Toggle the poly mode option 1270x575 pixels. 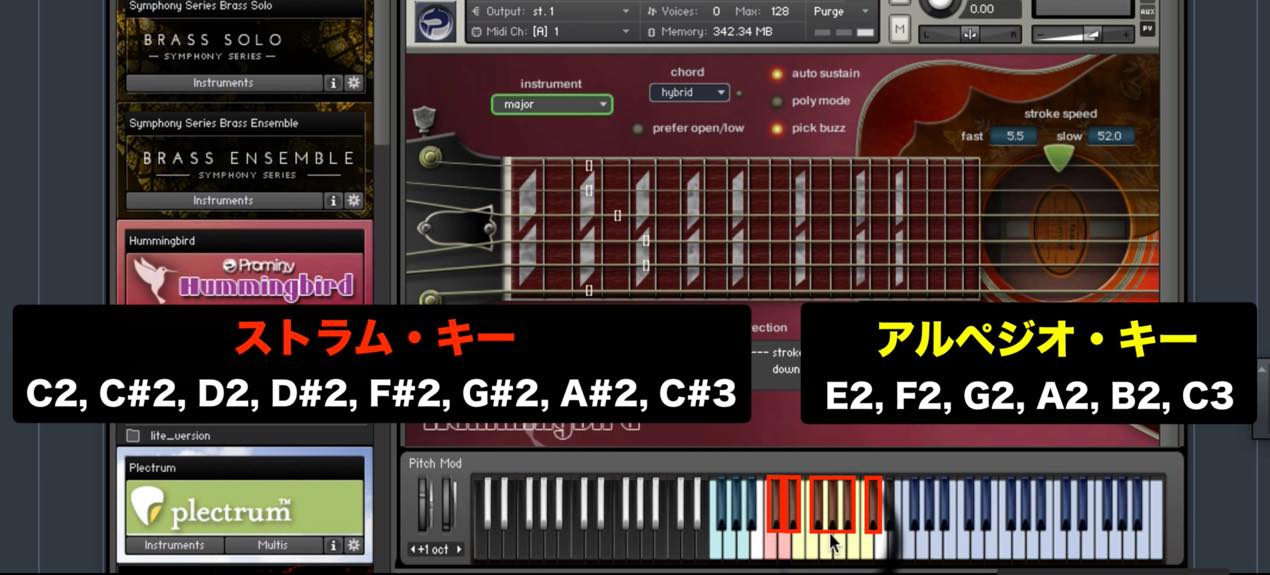(777, 101)
